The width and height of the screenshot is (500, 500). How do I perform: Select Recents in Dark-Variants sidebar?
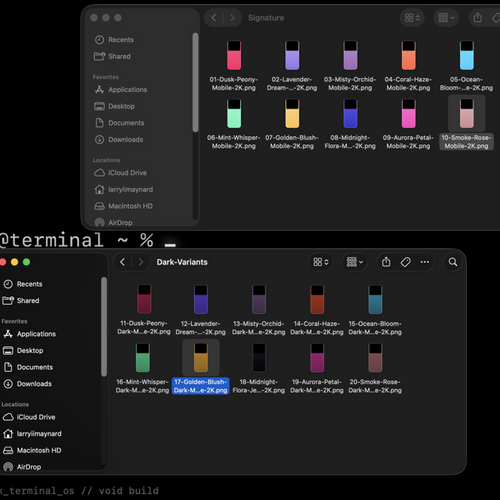[x=23, y=284]
